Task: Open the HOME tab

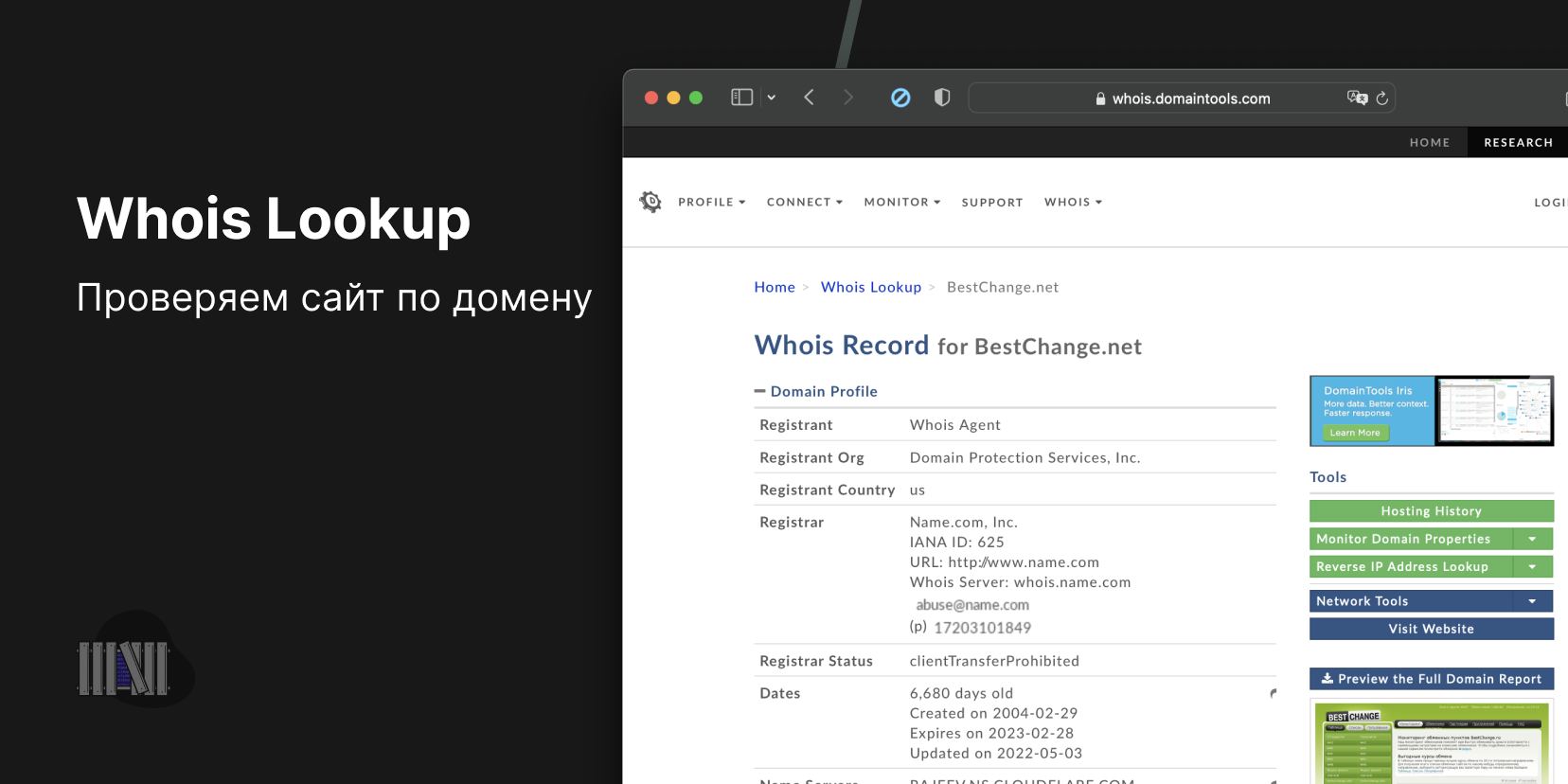Action: tap(1430, 143)
